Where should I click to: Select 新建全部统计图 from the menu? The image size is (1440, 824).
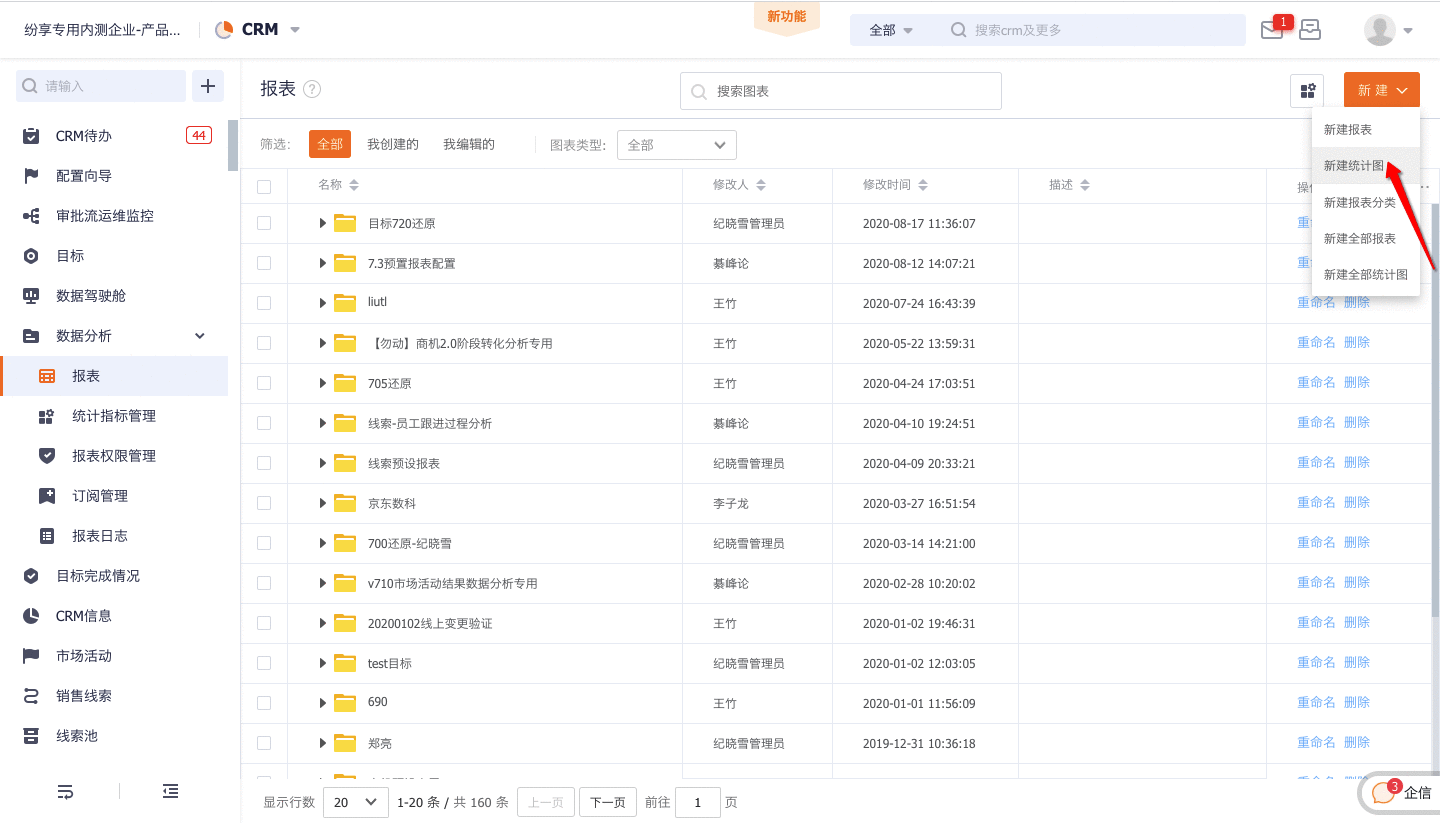click(x=1366, y=274)
